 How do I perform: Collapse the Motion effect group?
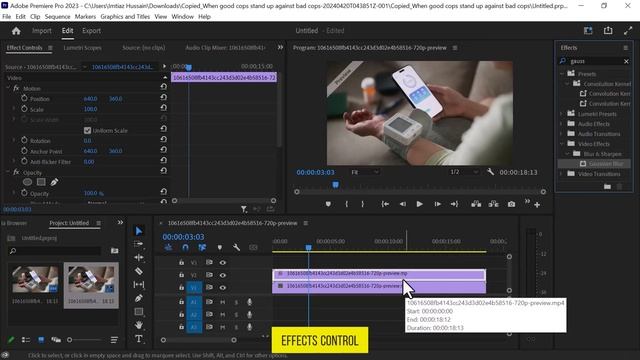8,88
